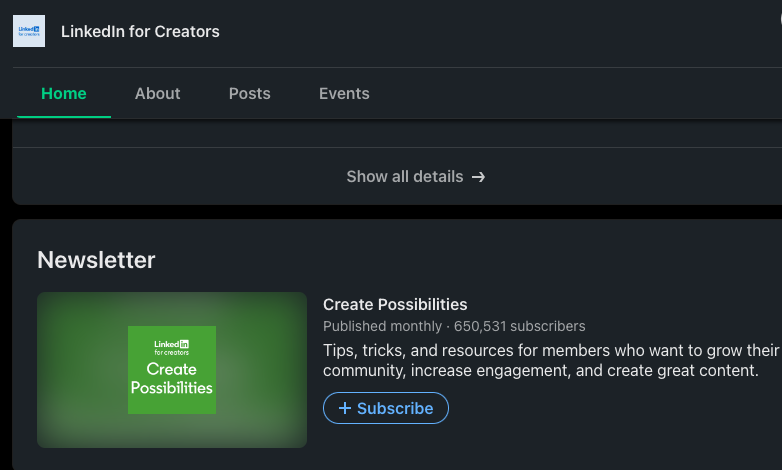Click Show all details link

pos(416,177)
